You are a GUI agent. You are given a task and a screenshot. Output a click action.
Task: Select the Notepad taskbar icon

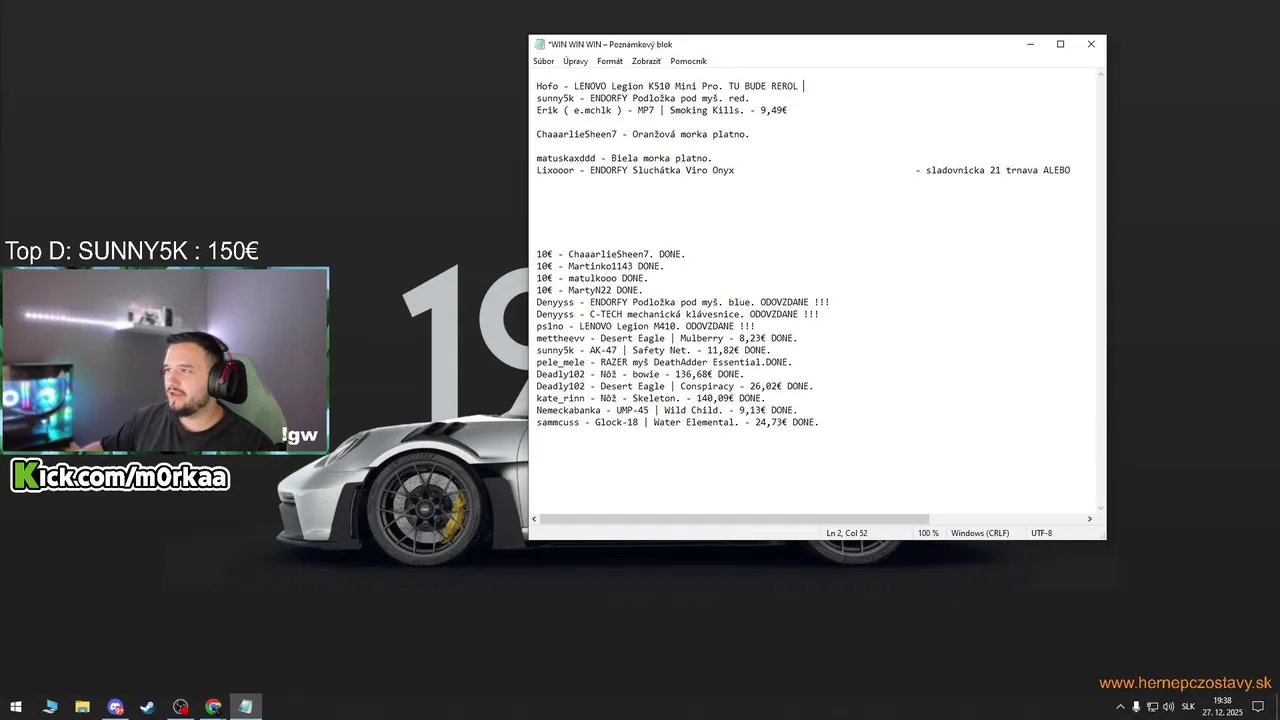246,707
